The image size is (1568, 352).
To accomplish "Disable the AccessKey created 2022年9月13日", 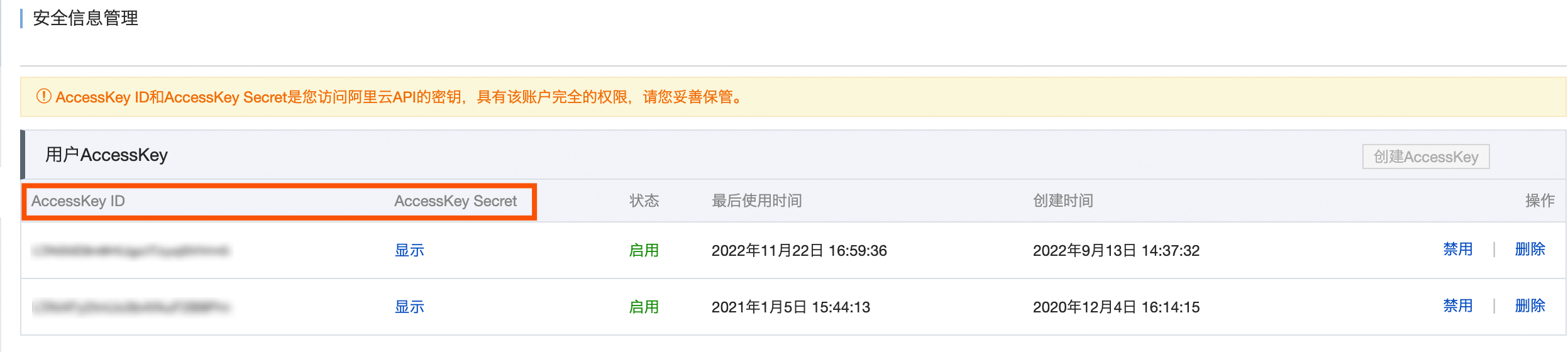I will point(1457,250).
